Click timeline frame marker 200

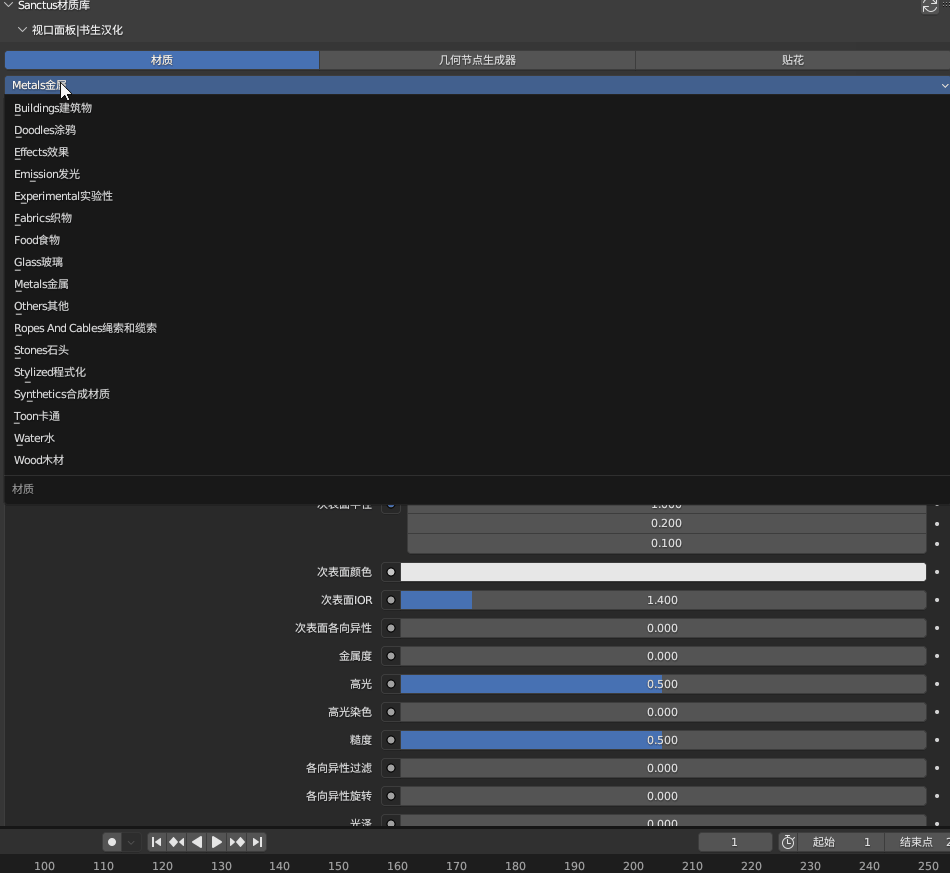point(633,866)
